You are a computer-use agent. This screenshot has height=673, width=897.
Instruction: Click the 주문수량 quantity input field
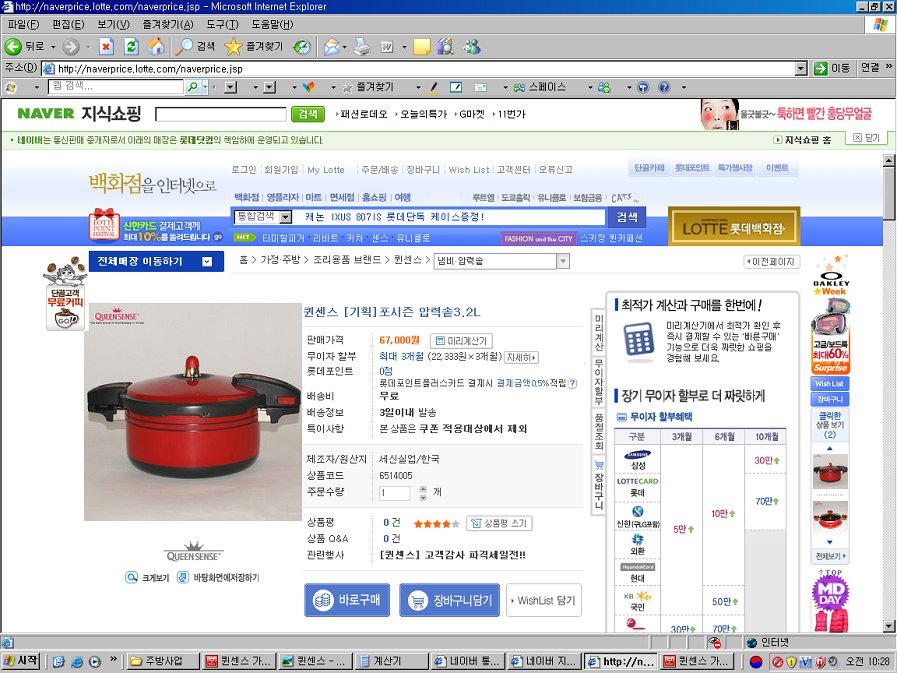[x=395, y=493]
